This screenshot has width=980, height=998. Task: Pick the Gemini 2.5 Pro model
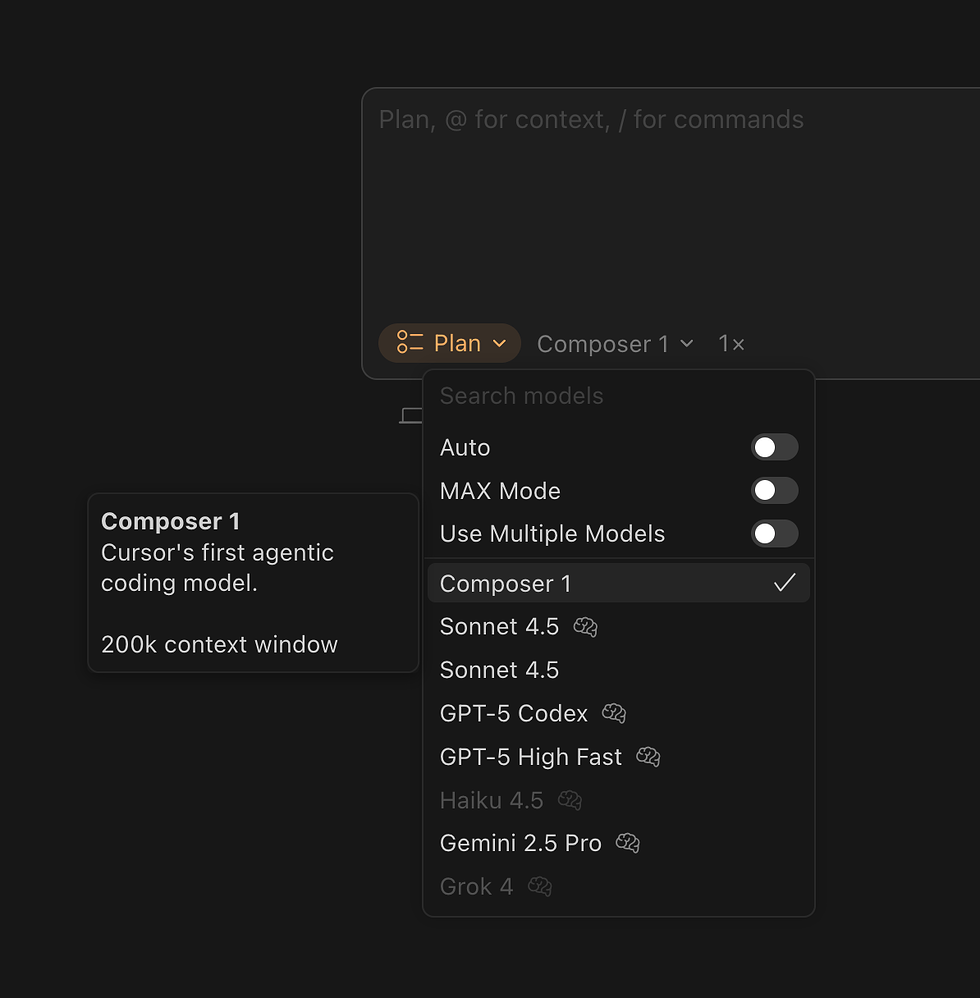coord(619,843)
